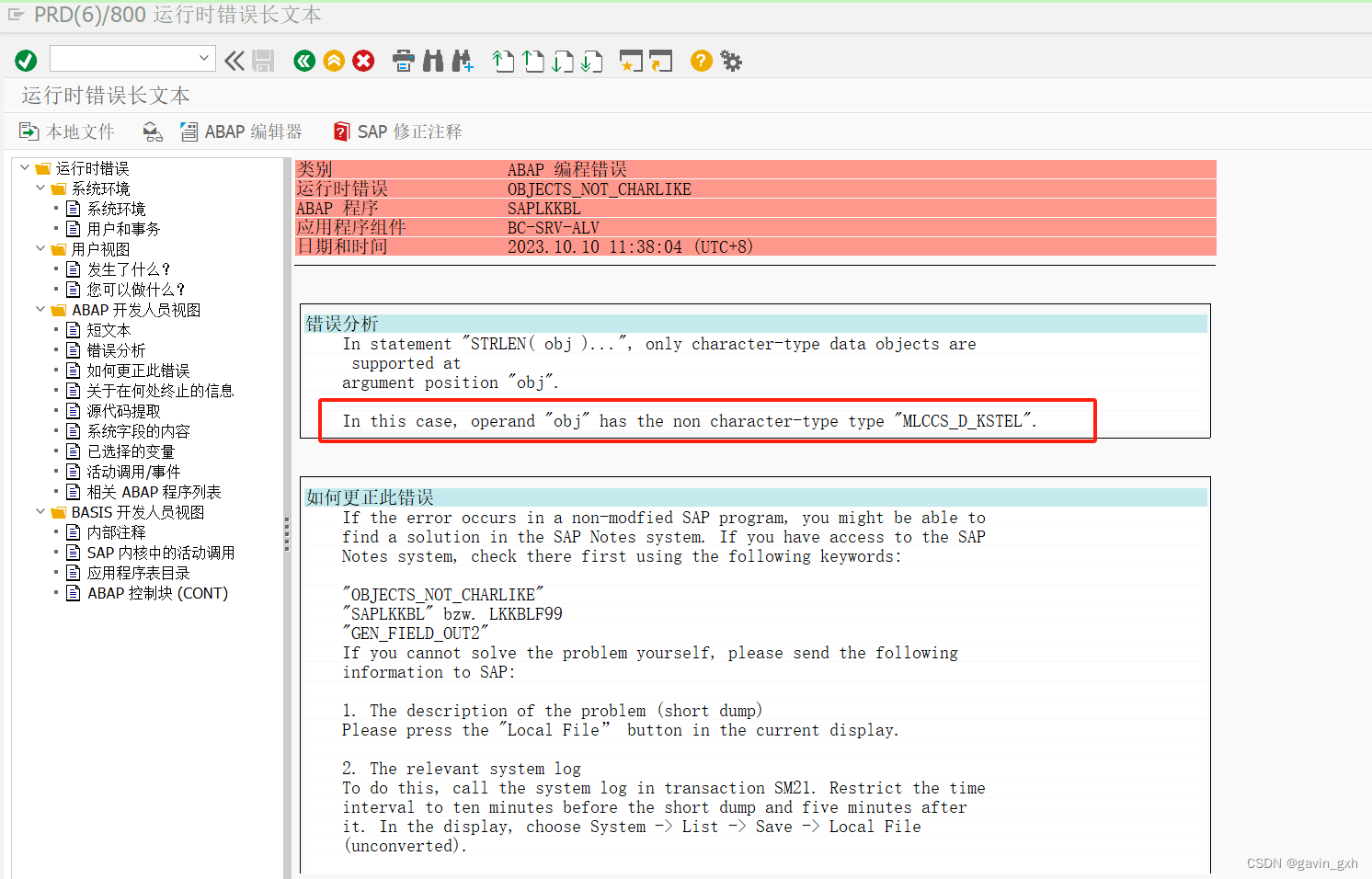Viewport: 1372px width, 879px height.
Task: Click Find Next binoculars-plus icon
Action: click(463, 61)
